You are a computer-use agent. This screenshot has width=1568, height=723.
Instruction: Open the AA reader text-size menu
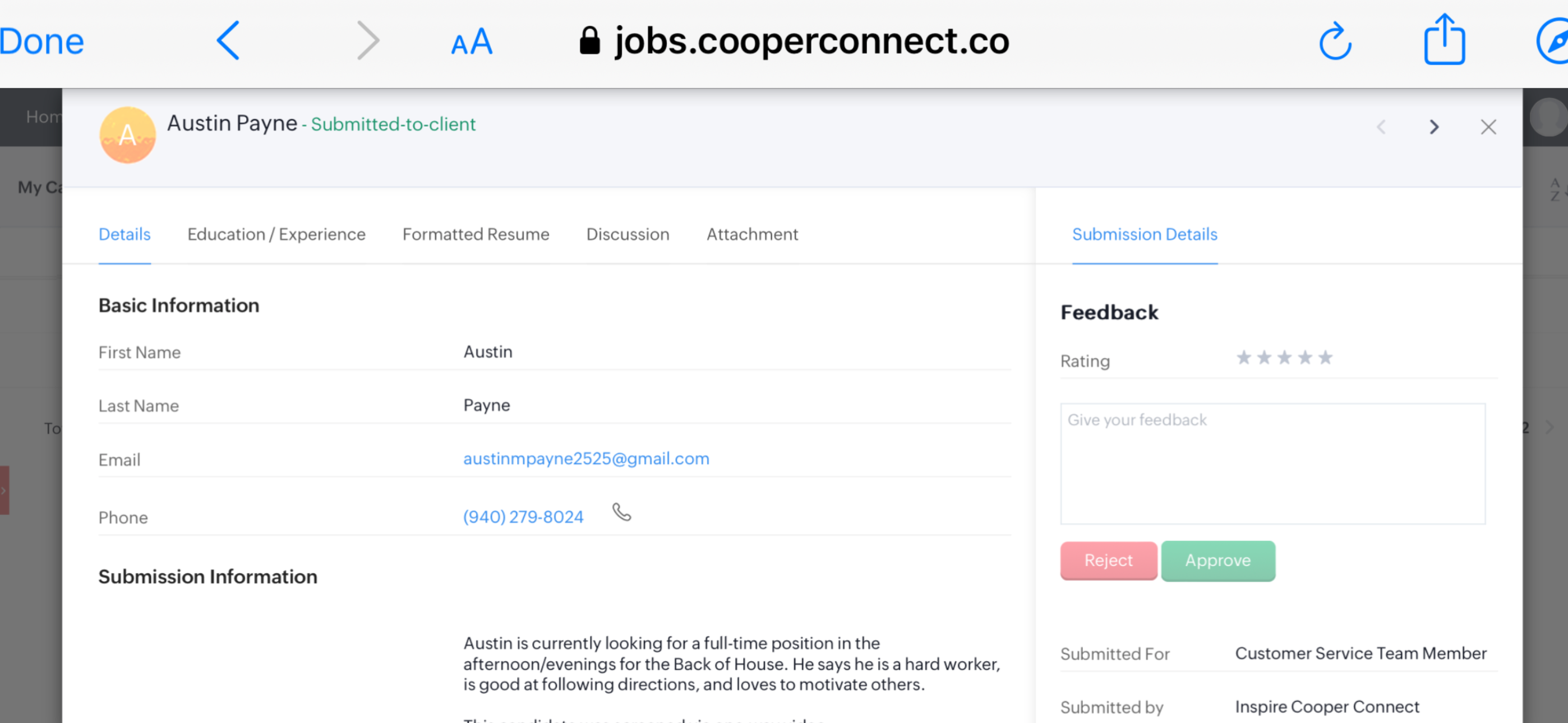(471, 42)
